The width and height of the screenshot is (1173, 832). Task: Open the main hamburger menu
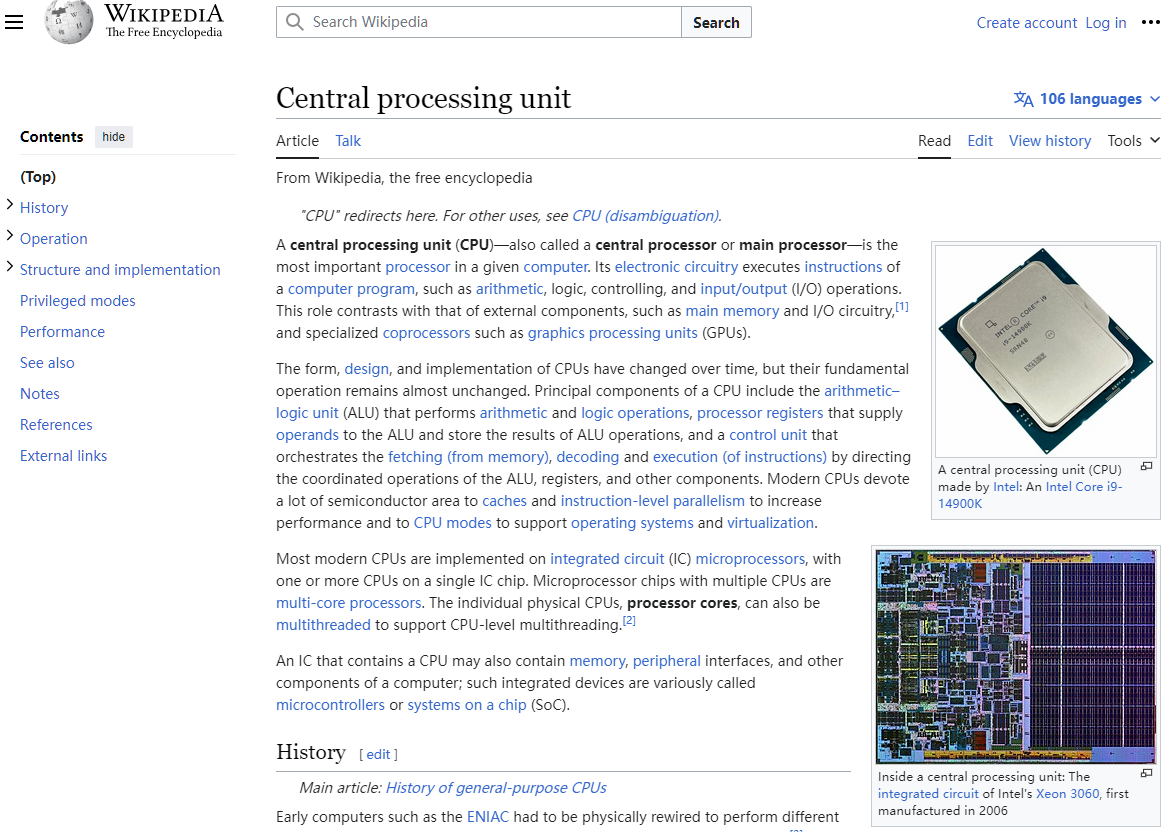pos(14,22)
